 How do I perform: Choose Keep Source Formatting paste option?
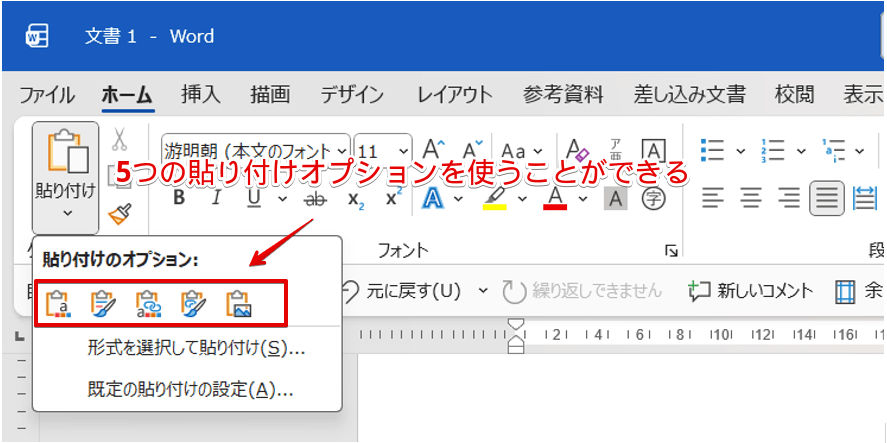[x=59, y=303]
